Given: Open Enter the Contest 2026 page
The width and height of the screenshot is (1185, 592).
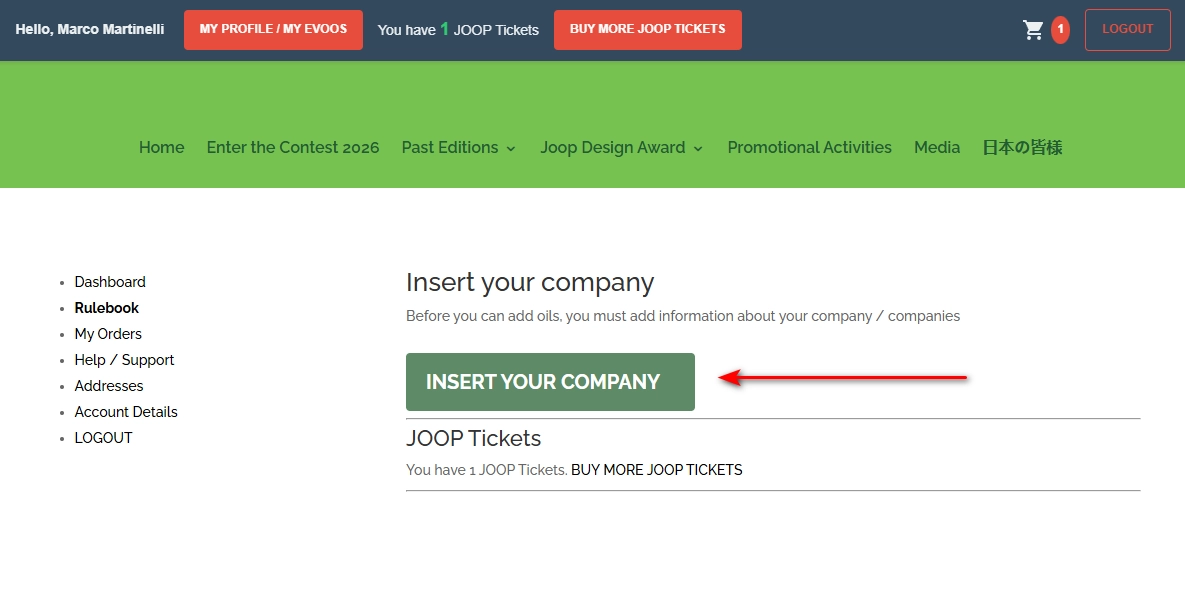Looking at the screenshot, I should click(x=293, y=147).
